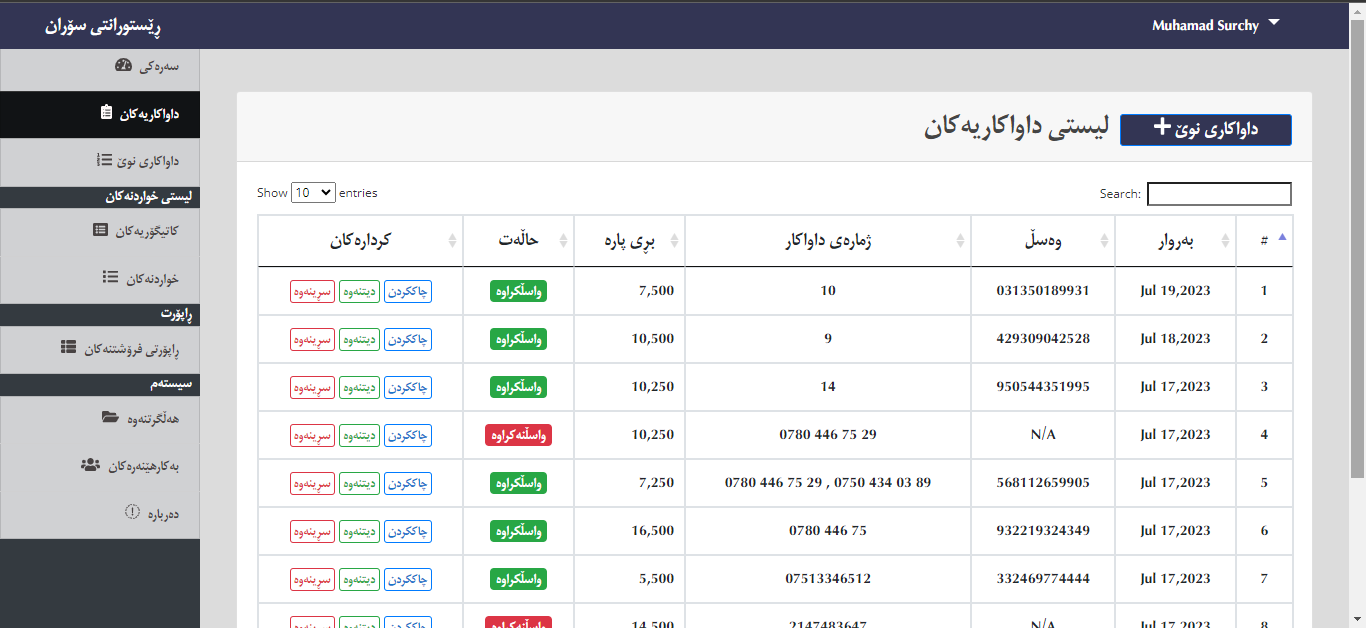Click سڕینەوە delete button for row 7

click(312, 579)
